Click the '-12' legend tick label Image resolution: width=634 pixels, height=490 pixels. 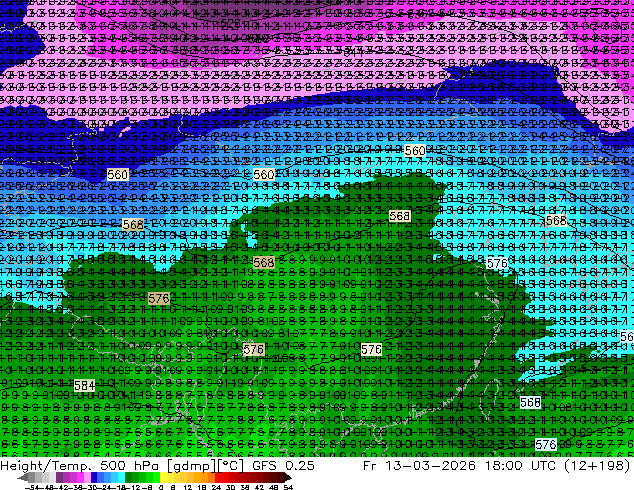[x=135, y=488]
